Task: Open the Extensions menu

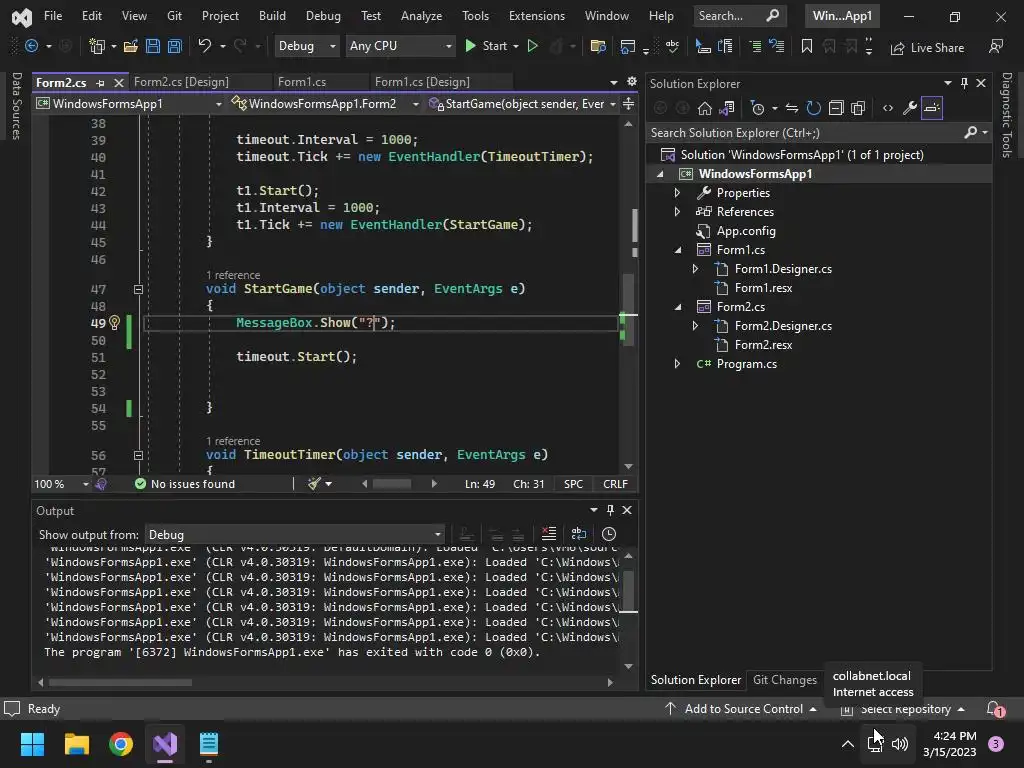Action: pos(537,16)
